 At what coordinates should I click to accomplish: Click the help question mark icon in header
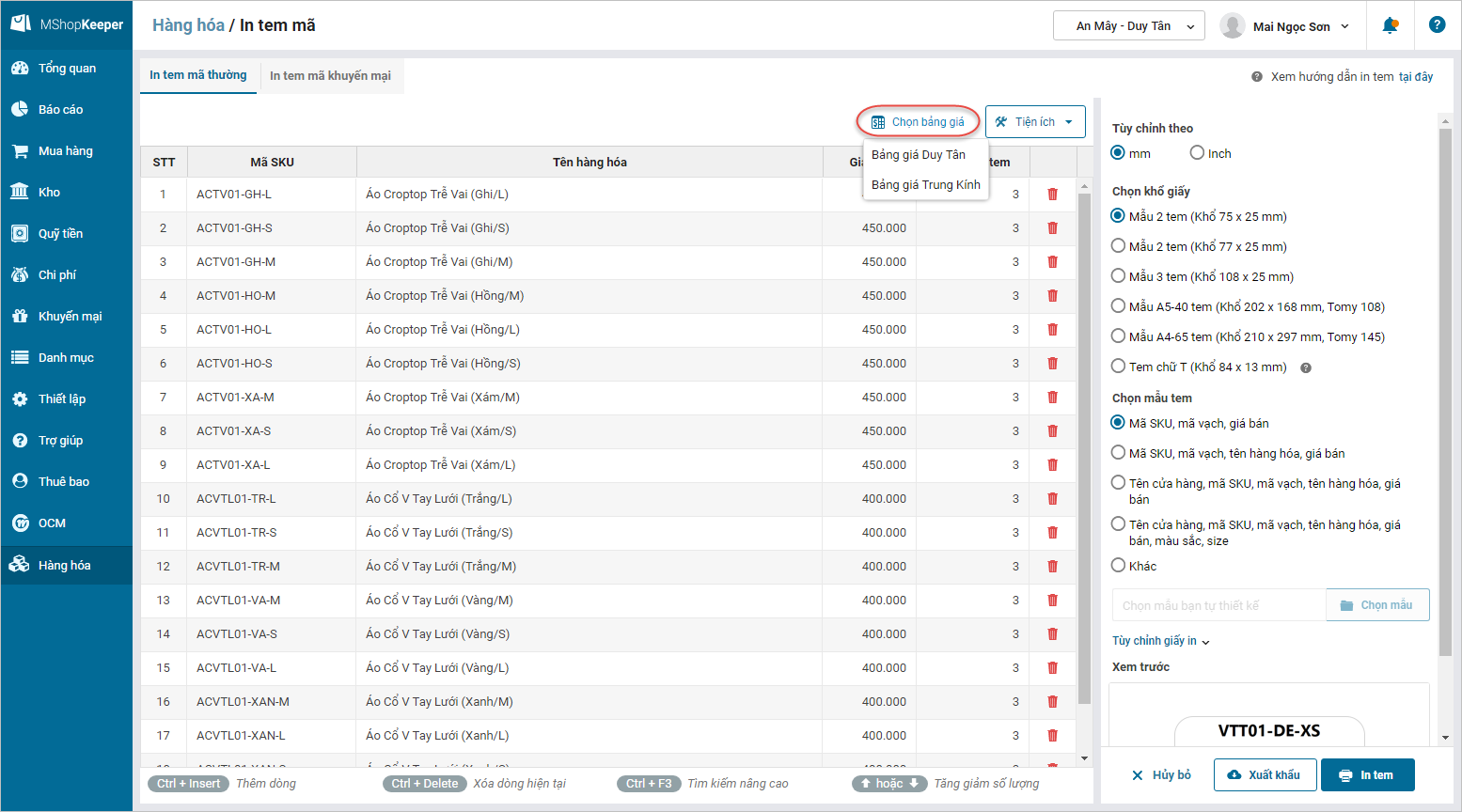point(1437,25)
